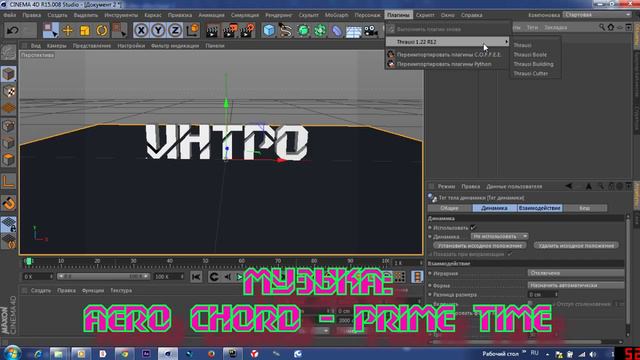Screen dimensions: 640x360
Task: Switch to Взаимодействие tab
Action: click(x=539, y=208)
